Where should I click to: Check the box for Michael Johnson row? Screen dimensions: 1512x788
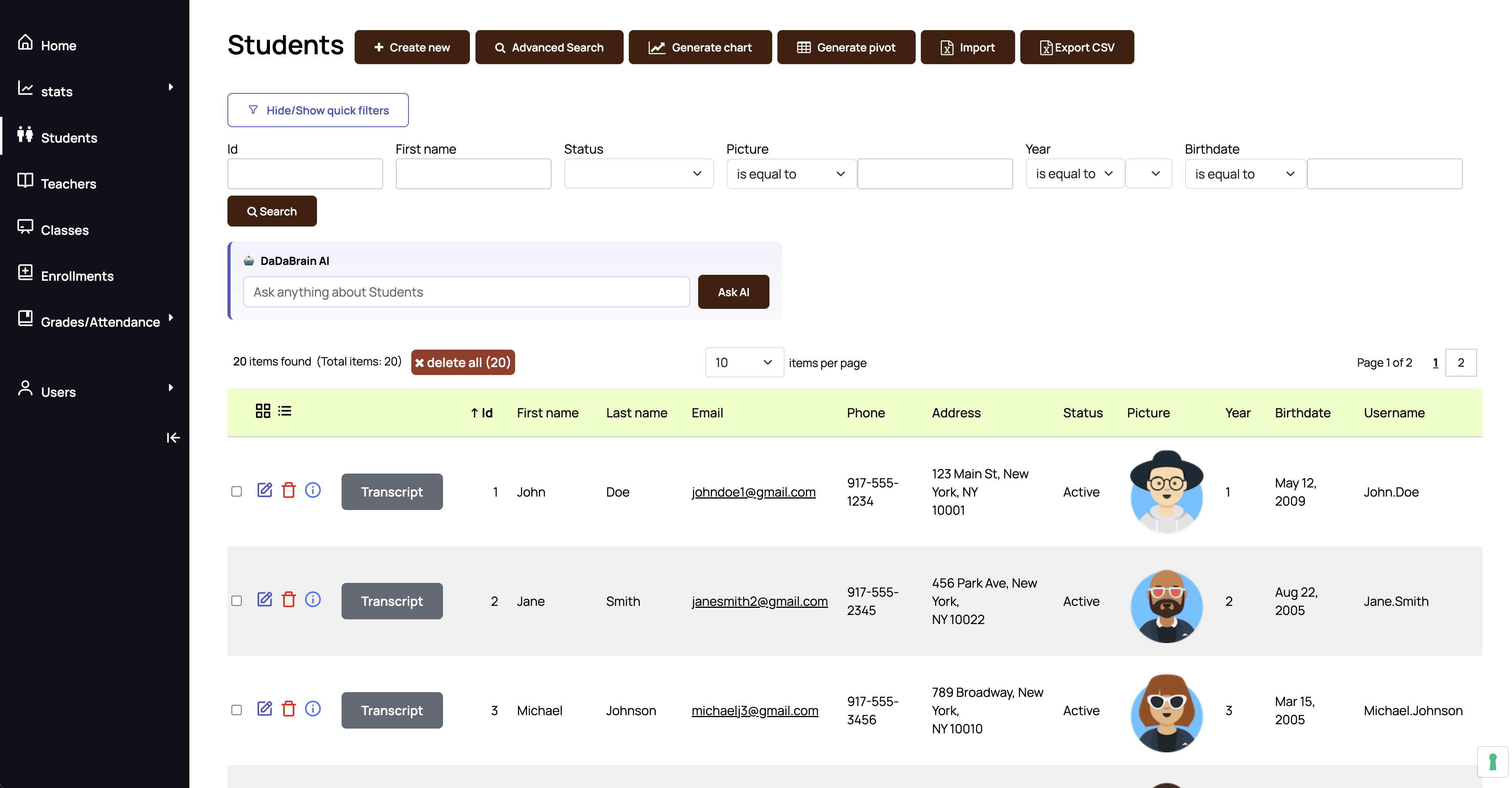237,710
